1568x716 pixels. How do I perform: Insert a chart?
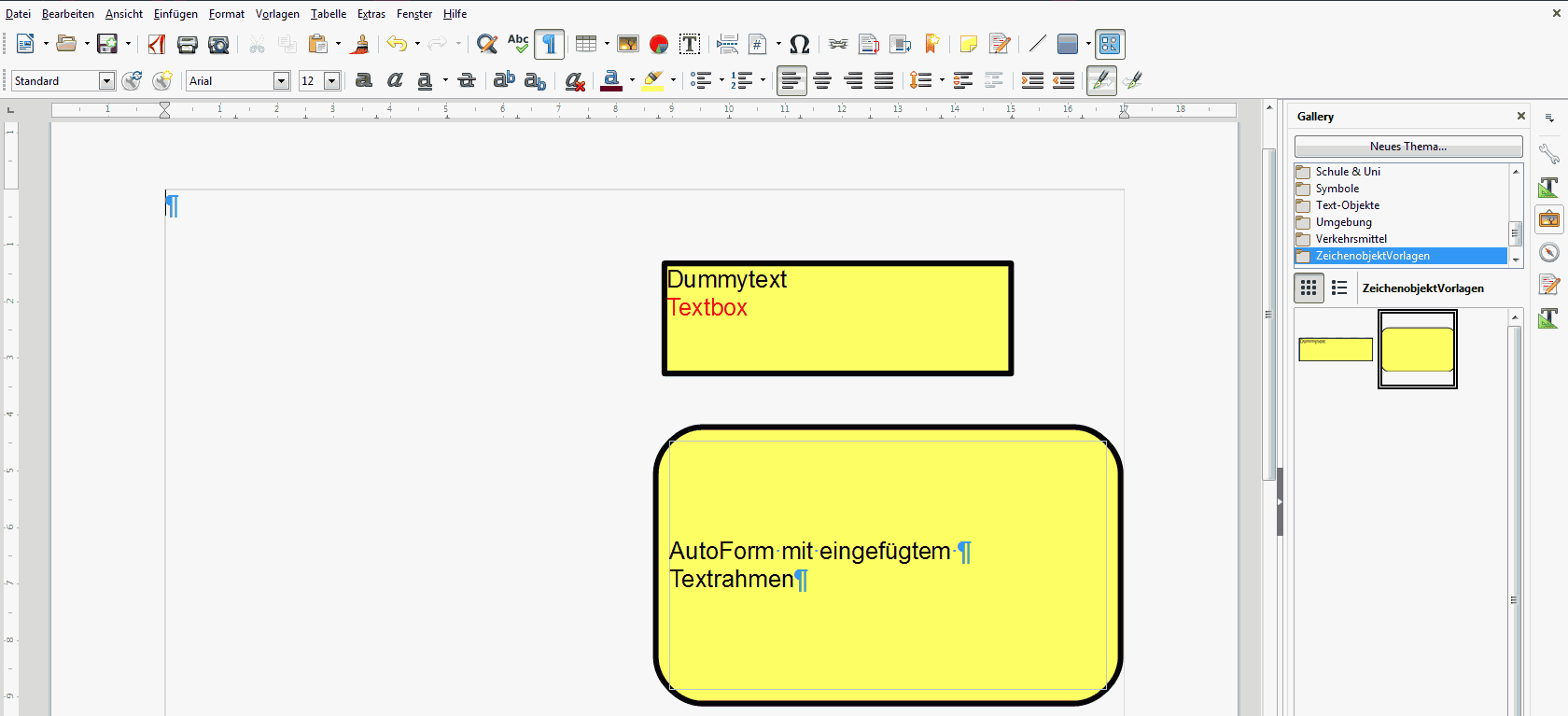(x=659, y=44)
